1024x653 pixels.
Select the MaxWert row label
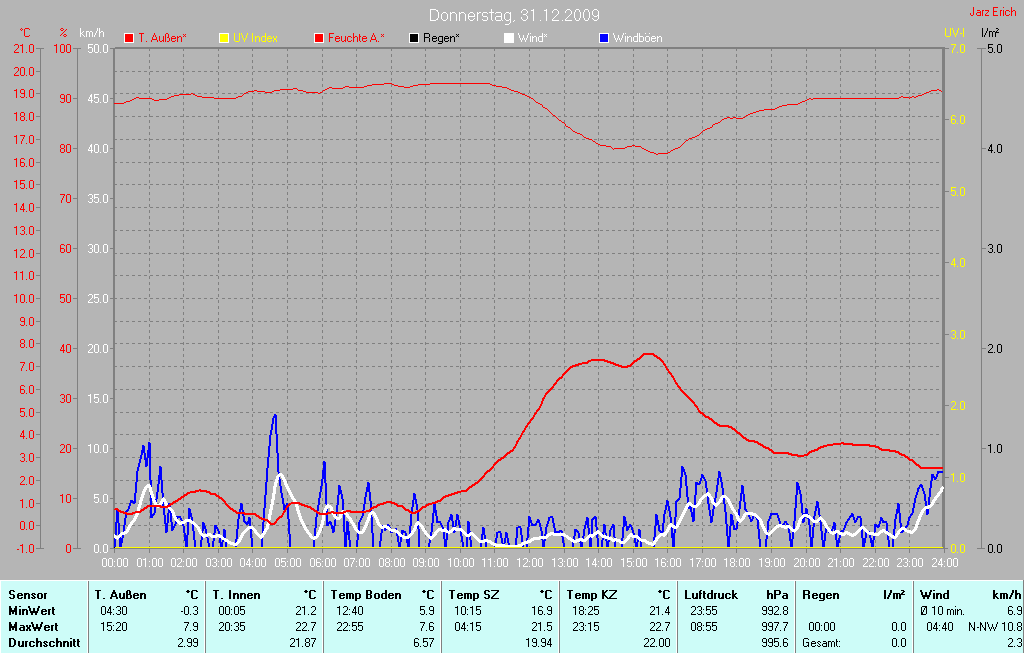pyautogui.click(x=33, y=626)
